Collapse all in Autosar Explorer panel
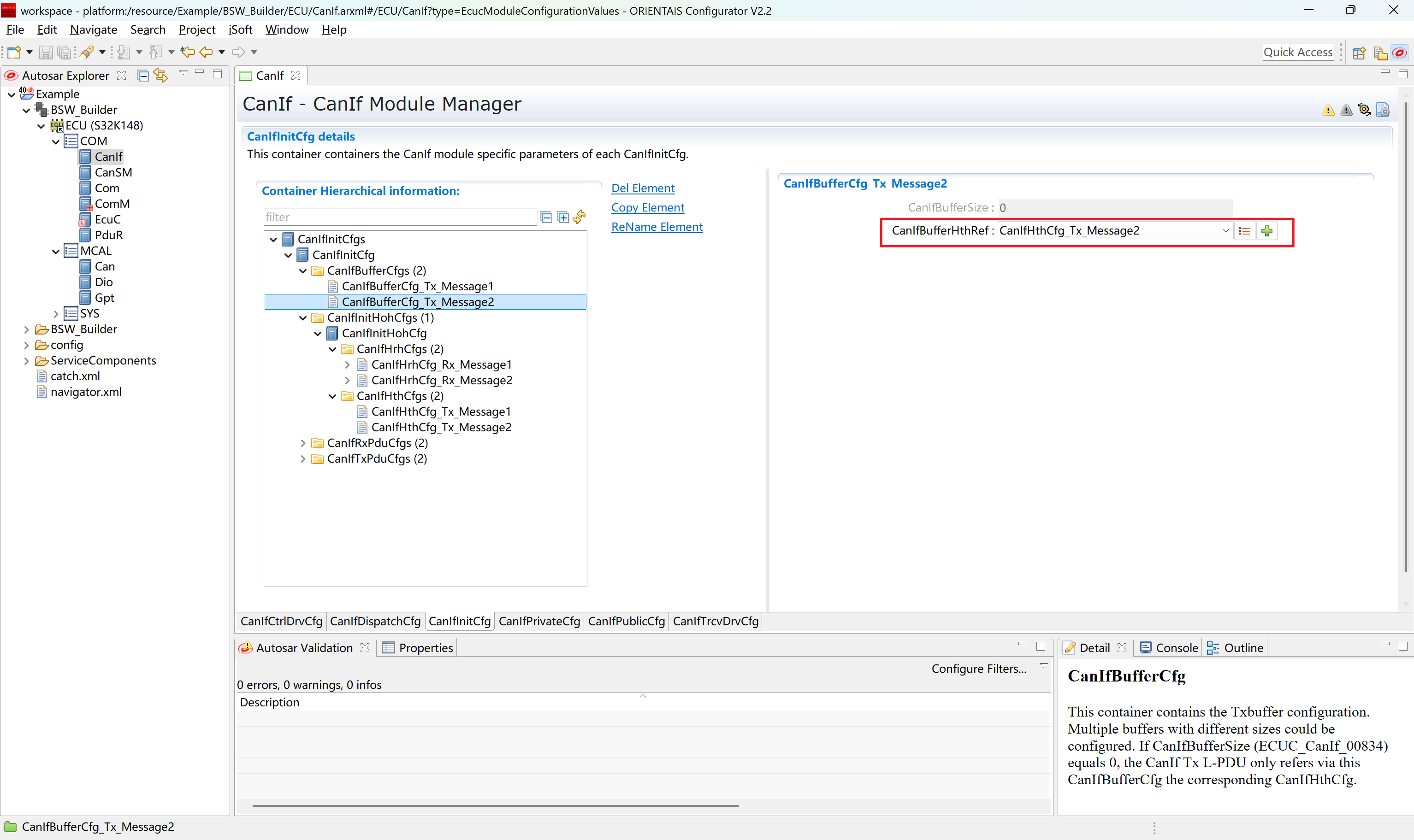This screenshot has width=1414, height=840. point(143,75)
